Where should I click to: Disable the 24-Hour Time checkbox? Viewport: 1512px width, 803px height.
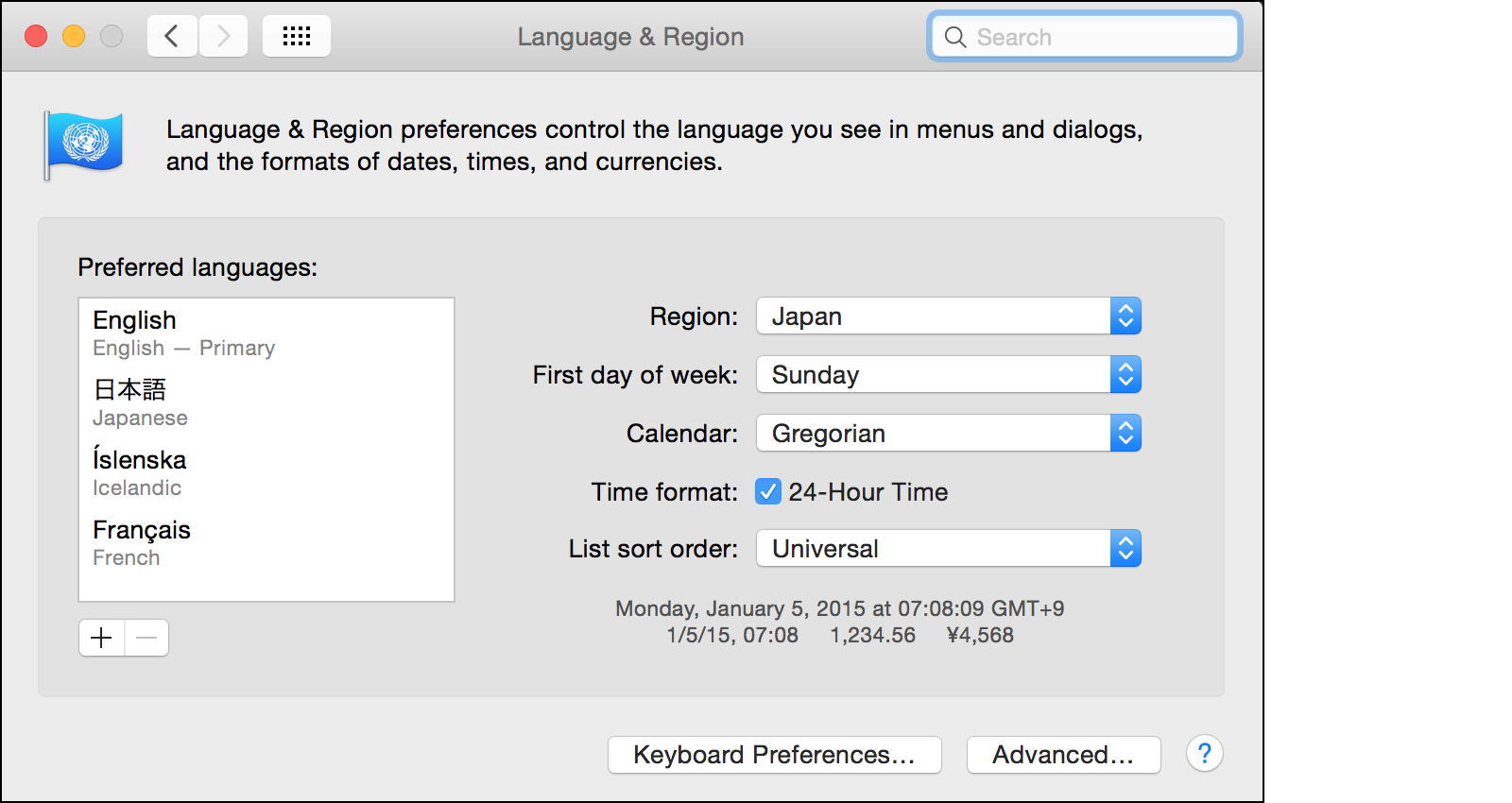pyautogui.click(x=767, y=492)
